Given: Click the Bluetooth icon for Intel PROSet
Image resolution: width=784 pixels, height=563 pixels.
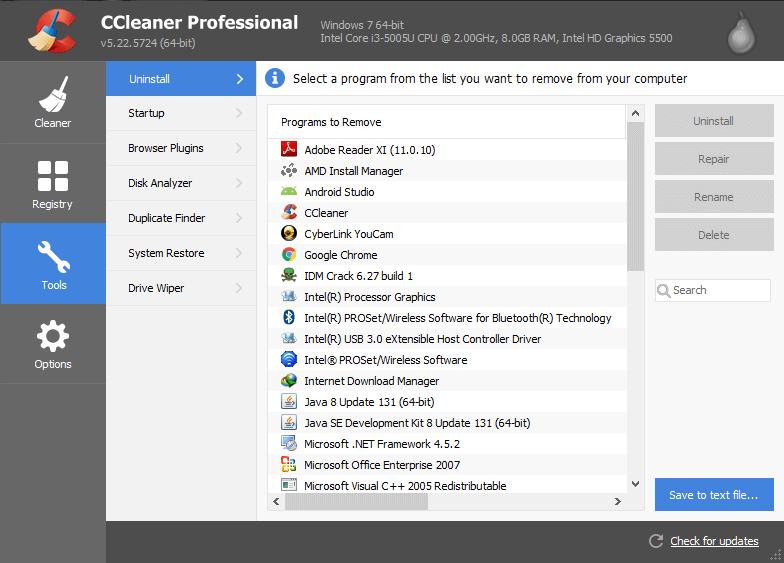Looking at the screenshot, I should [288, 318].
